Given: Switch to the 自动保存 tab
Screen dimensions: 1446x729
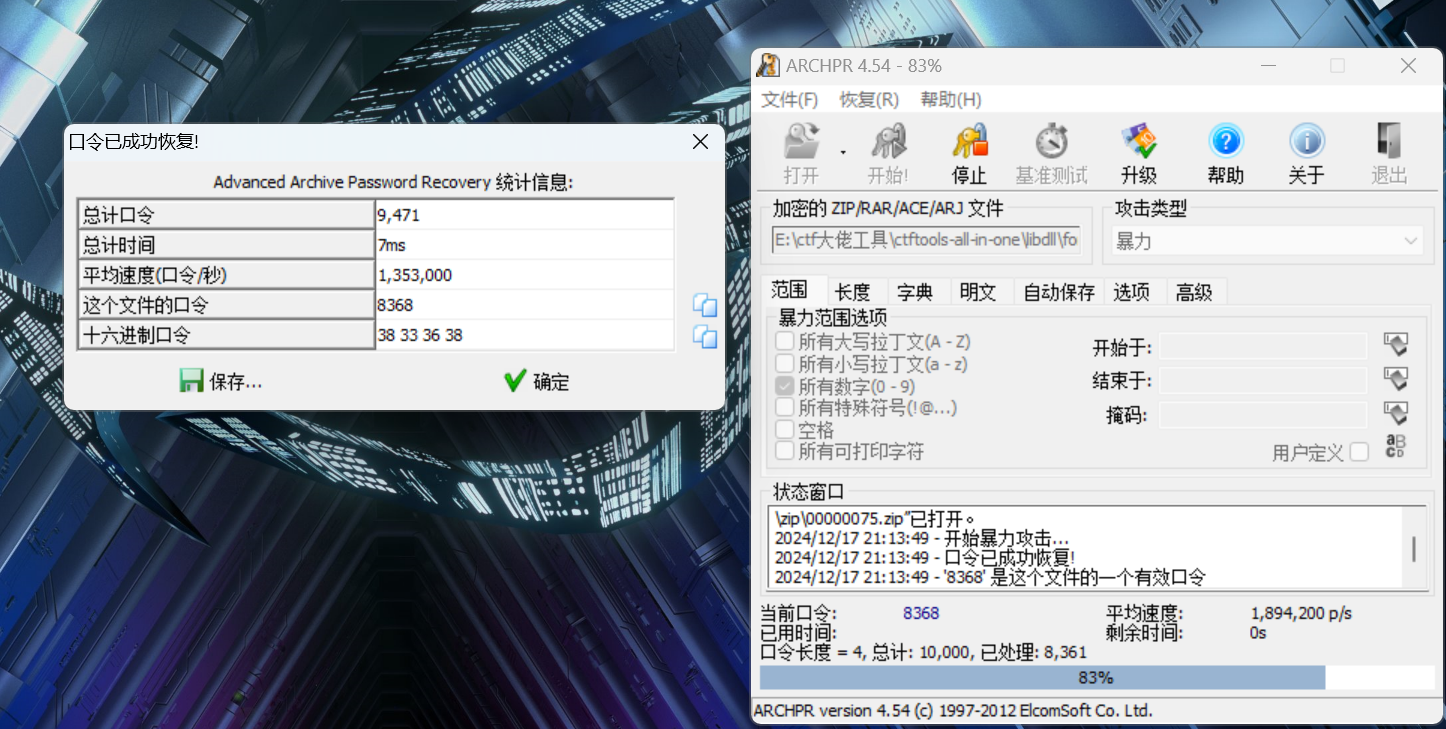Looking at the screenshot, I should (x=1059, y=292).
